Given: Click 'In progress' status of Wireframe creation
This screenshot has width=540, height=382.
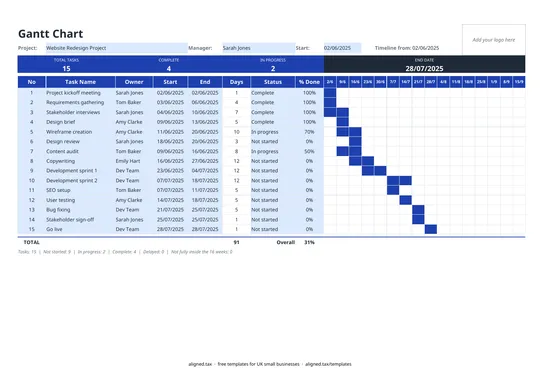Looking at the screenshot, I should 264,132.
